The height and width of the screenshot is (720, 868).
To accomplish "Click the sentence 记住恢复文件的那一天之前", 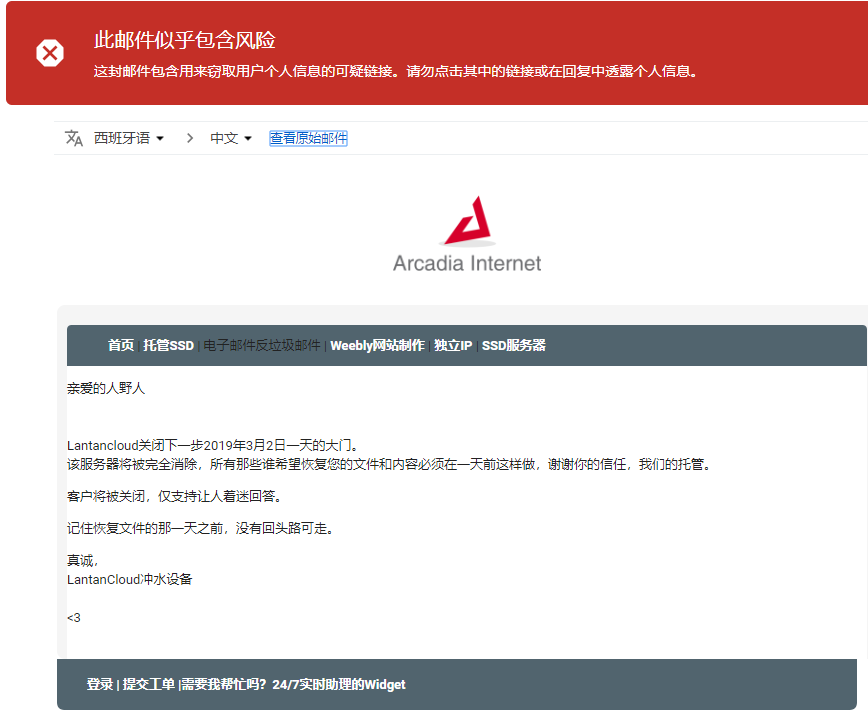I will [202, 528].
